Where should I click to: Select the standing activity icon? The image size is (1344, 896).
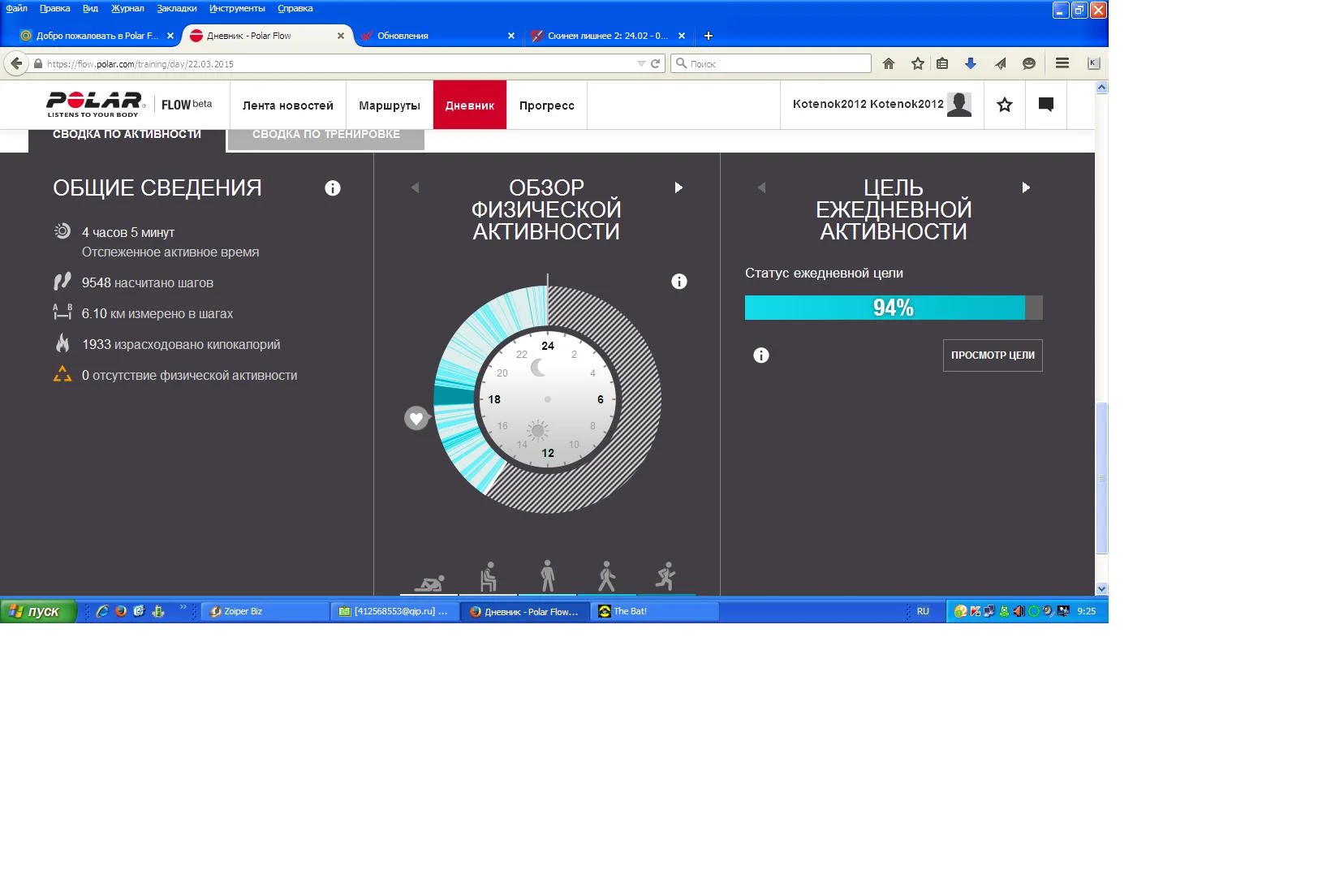click(x=548, y=575)
